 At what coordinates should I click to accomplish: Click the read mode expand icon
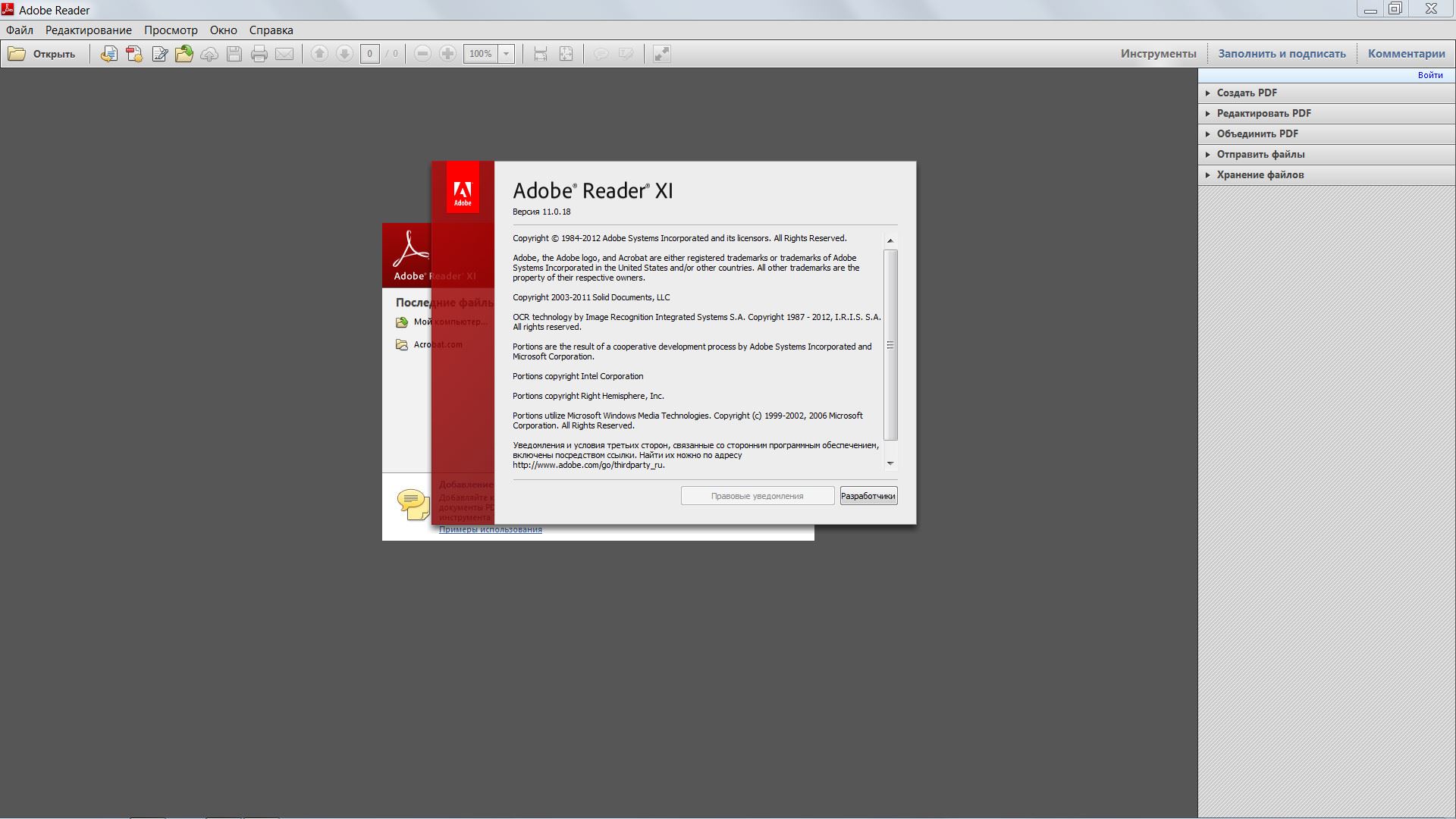(x=662, y=54)
